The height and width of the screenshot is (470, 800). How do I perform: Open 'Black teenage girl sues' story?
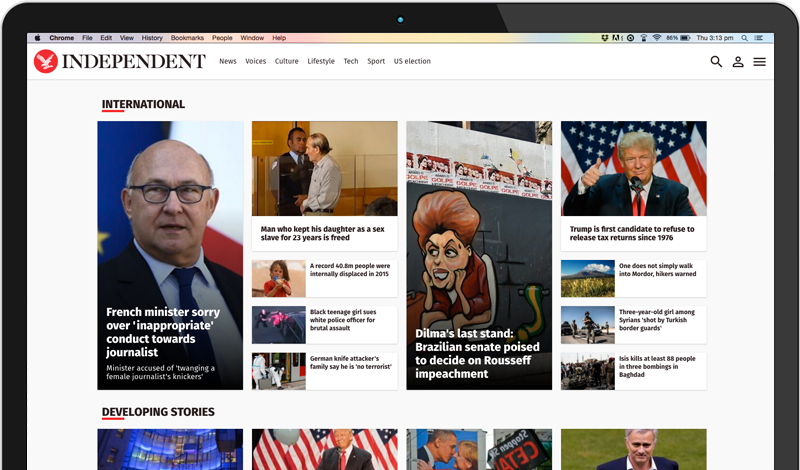343,320
